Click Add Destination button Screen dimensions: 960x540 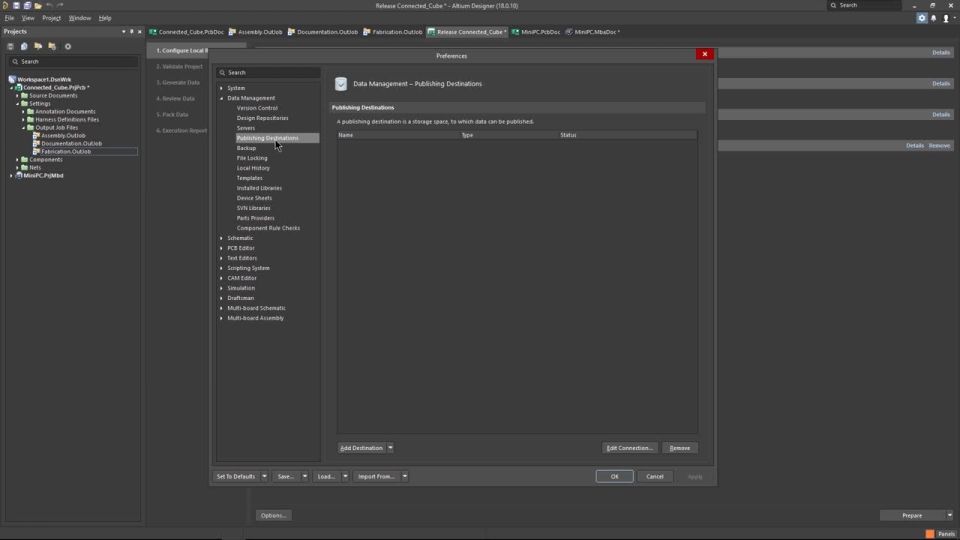361,448
